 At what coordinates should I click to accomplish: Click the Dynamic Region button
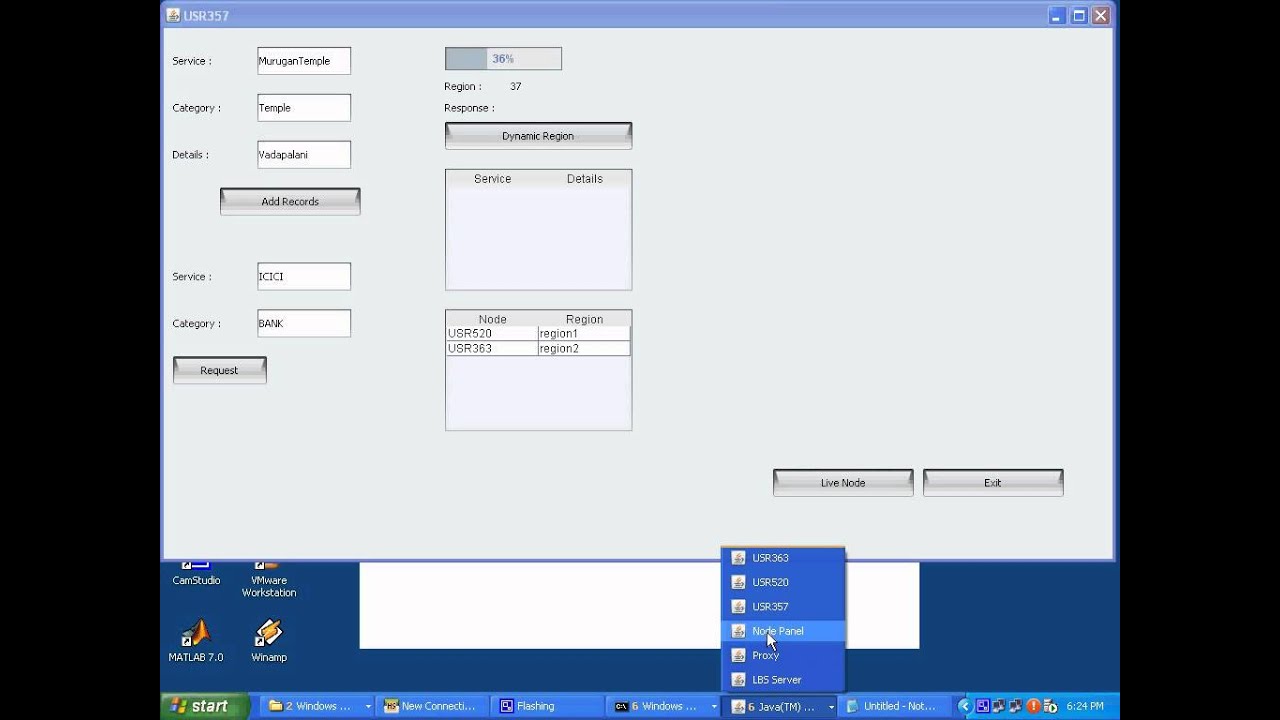coord(538,136)
